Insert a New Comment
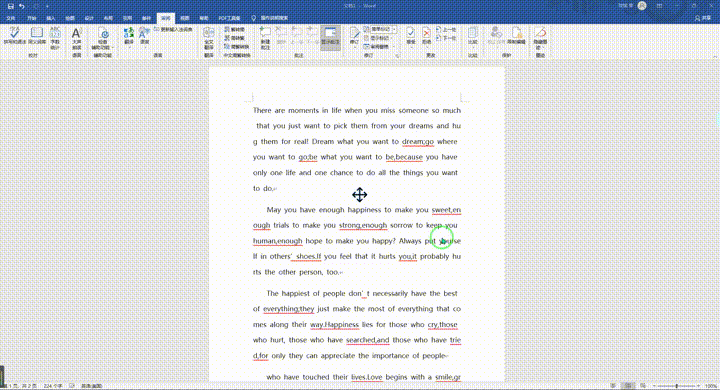 [x=265, y=38]
